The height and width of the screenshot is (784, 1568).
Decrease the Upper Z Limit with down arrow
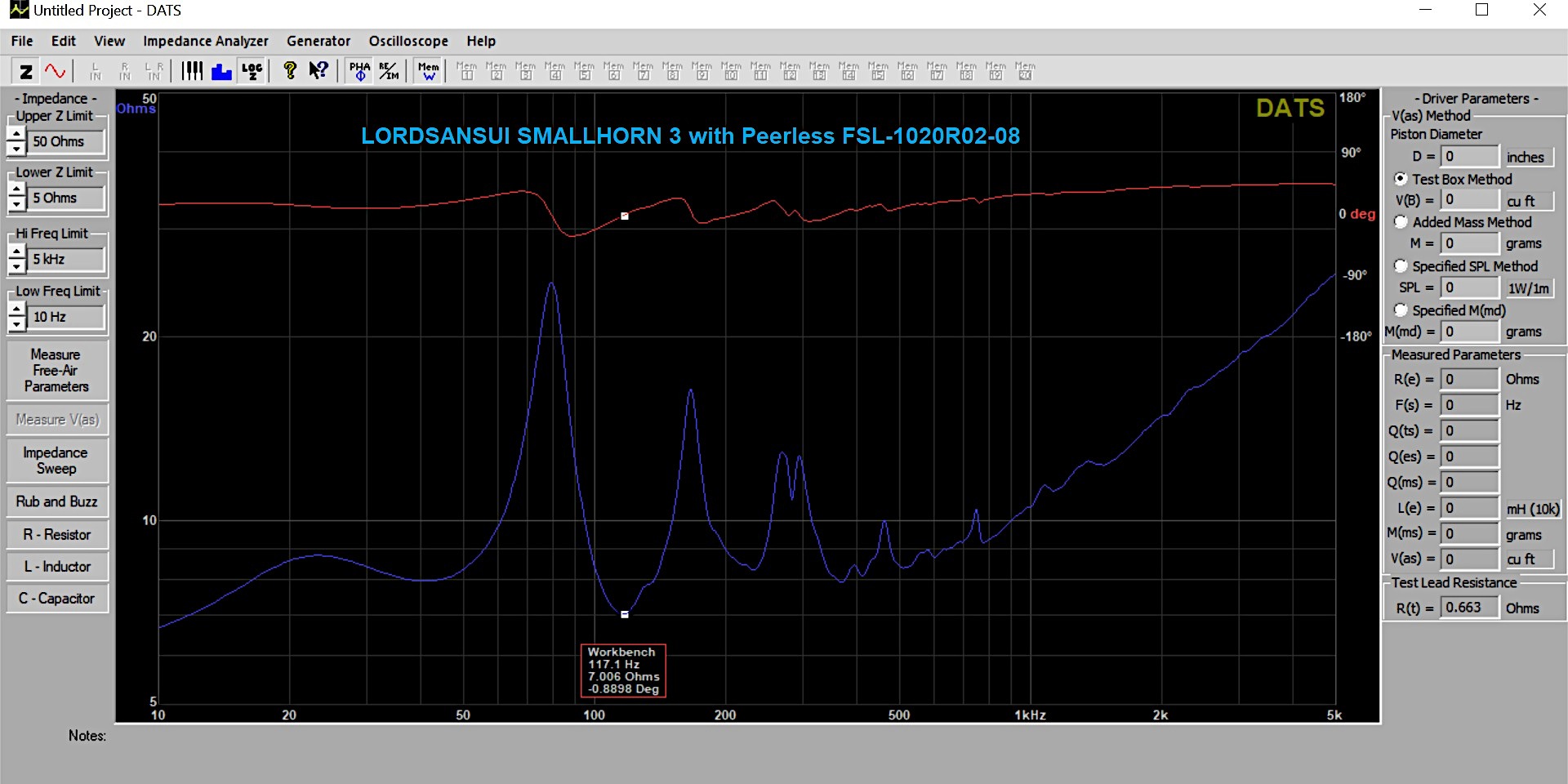pos(16,149)
